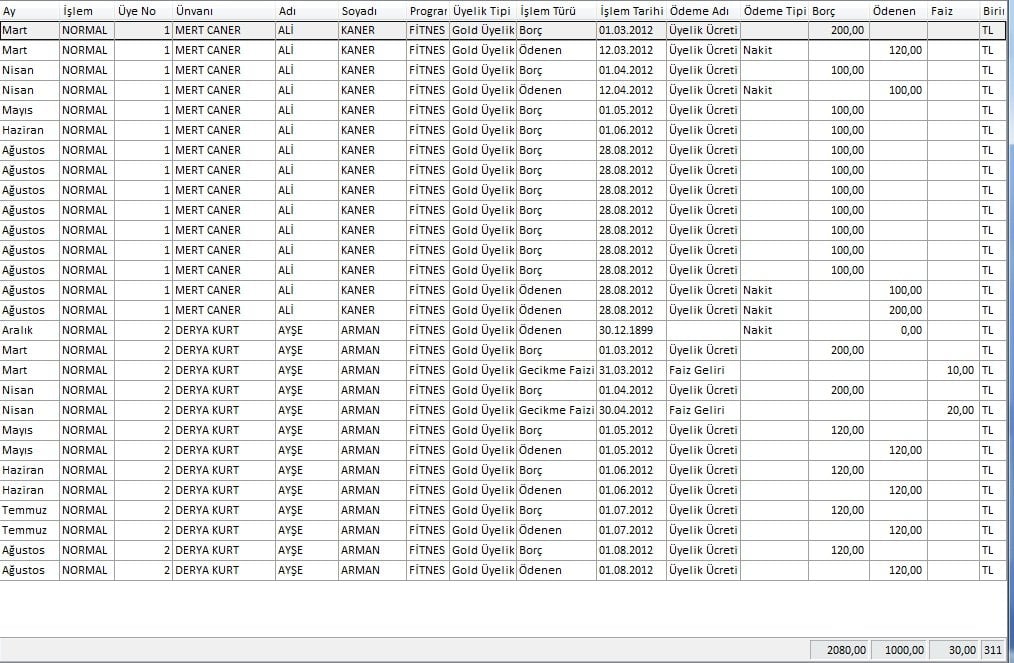Sort grid by Ünvanı column header
This screenshot has height=663, width=1014.
pos(222,10)
